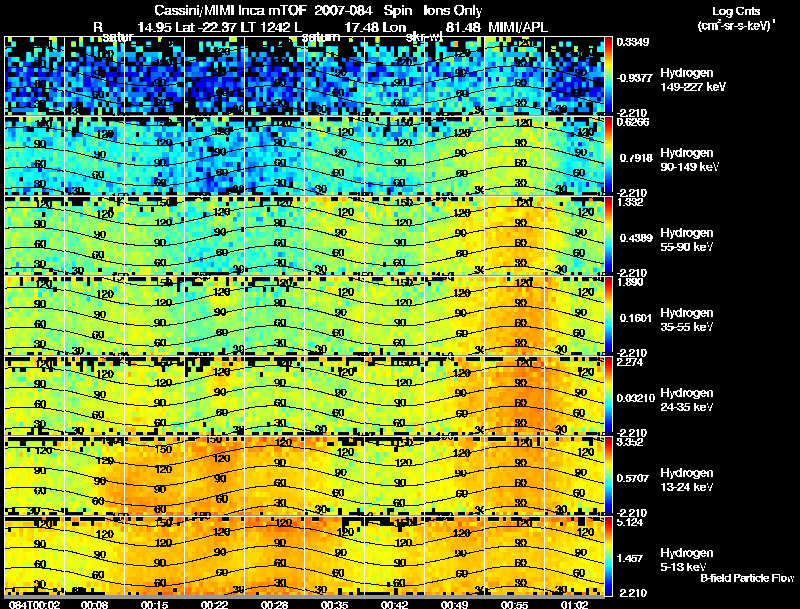The width and height of the screenshot is (800, 609).
Task: Click the time axis label 00:55
Action: tap(514, 604)
